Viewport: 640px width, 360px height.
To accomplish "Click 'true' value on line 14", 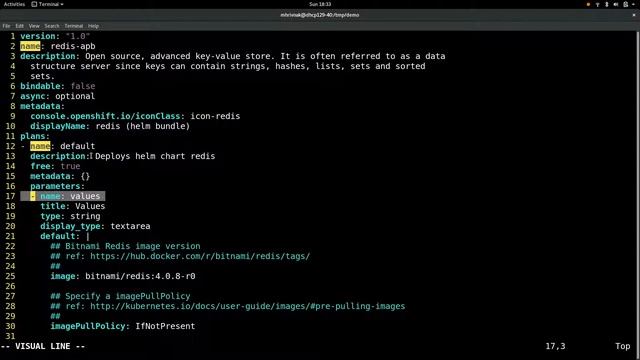I will click(x=70, y=166).
